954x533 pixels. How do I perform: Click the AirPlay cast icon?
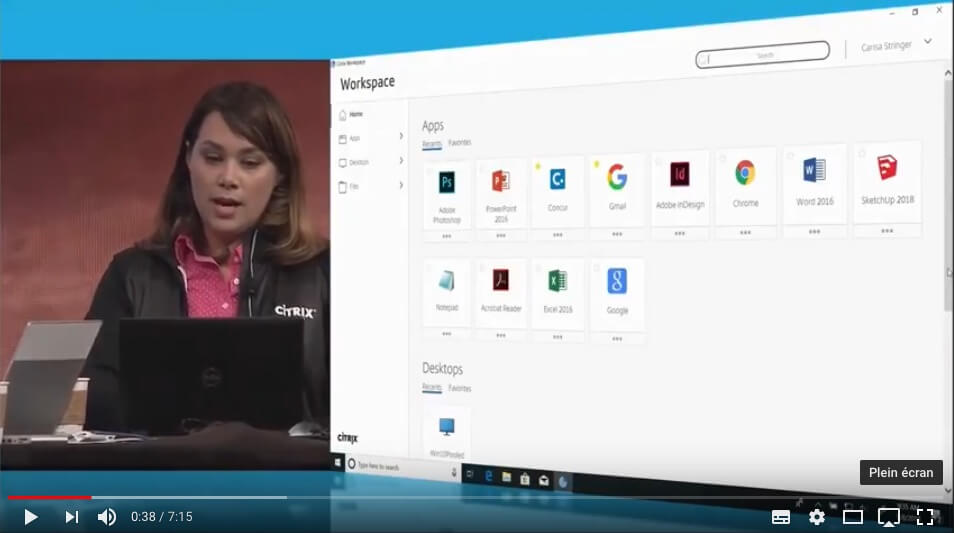click(888, 517)
